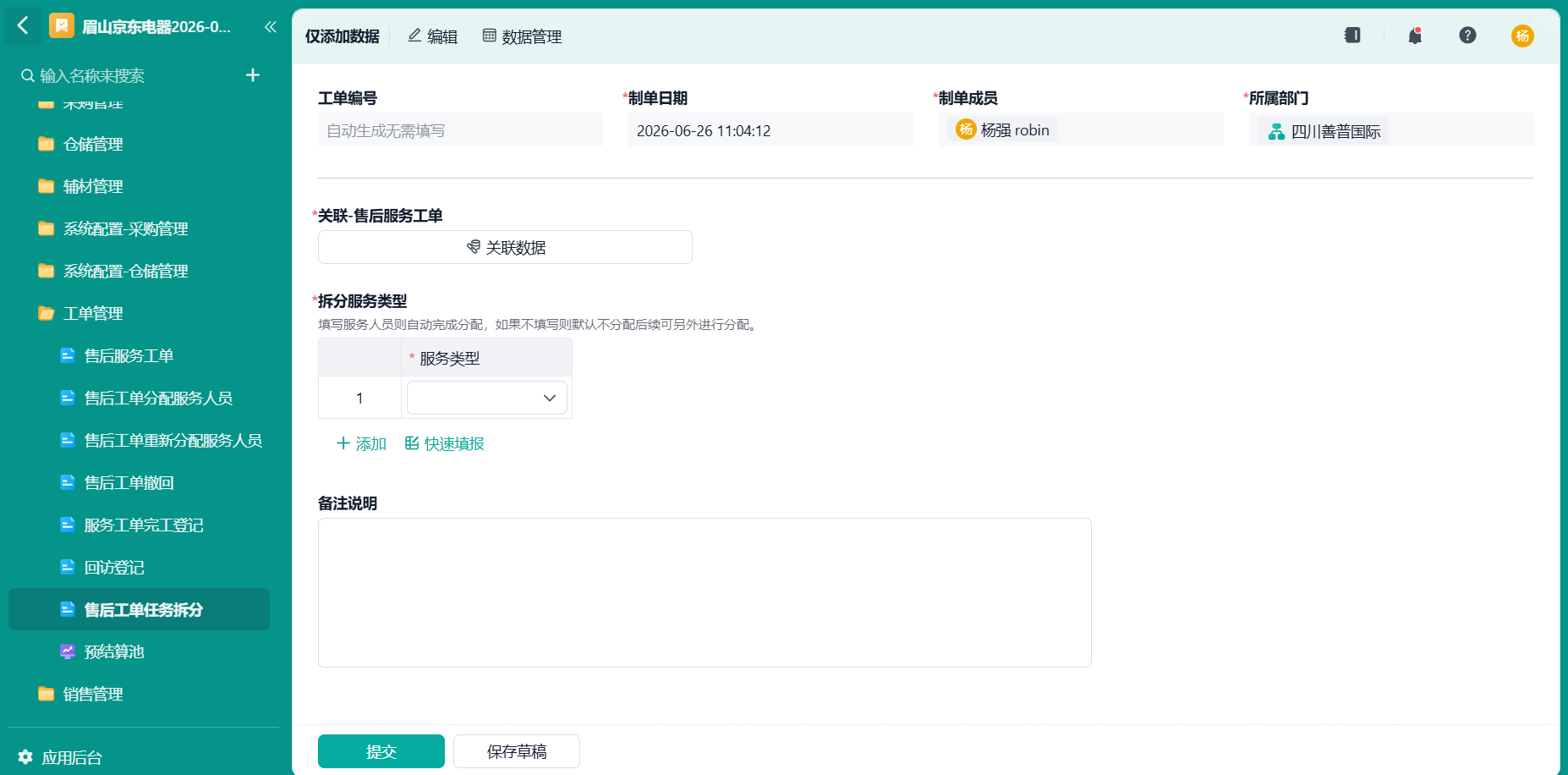Click the 回访登记 form icon
The width and height of the screenshot is (1568, 775).
click(x=68, y=567)
